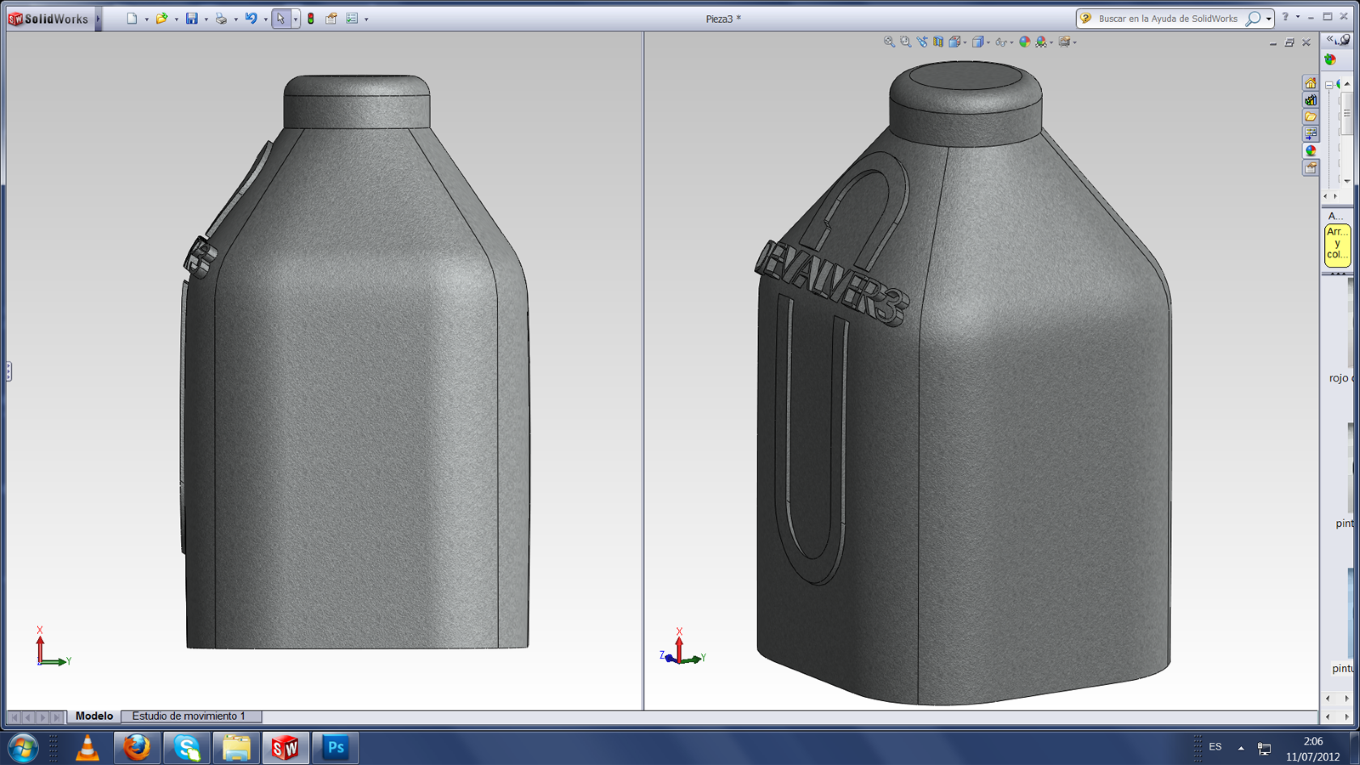Click the Apply Scene icon
Screen dimensions: 1360x765
point(1041,42)
